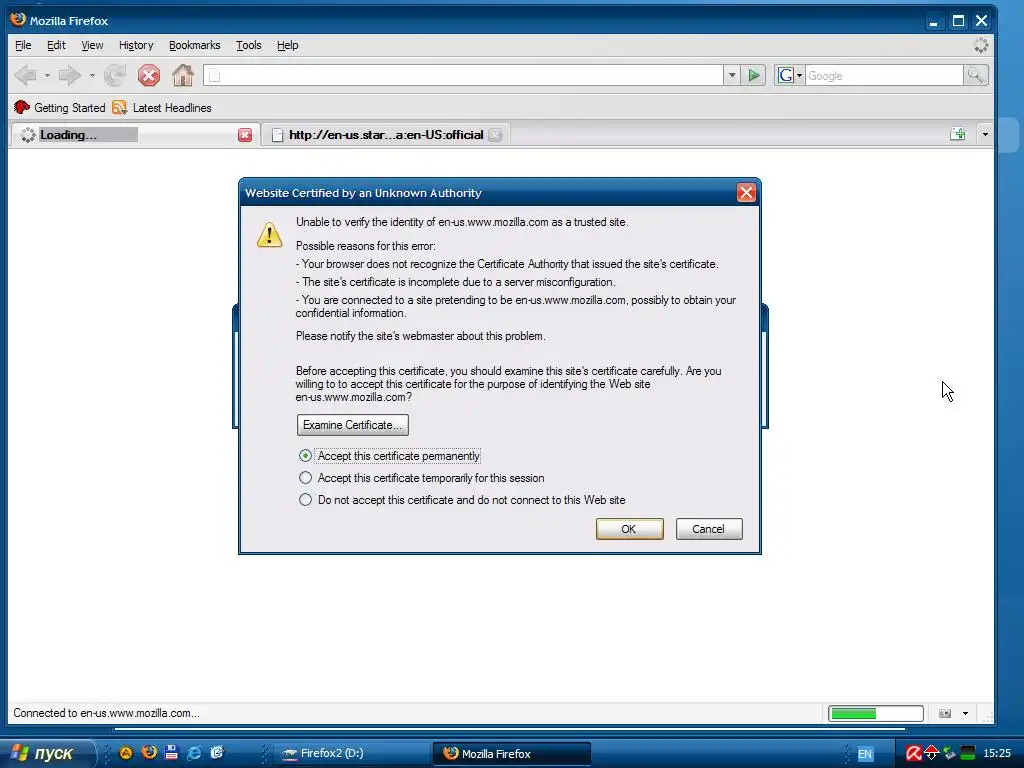Close the Unknown Authority dialog
1024x768 pixels.
[x=746, y=193]
